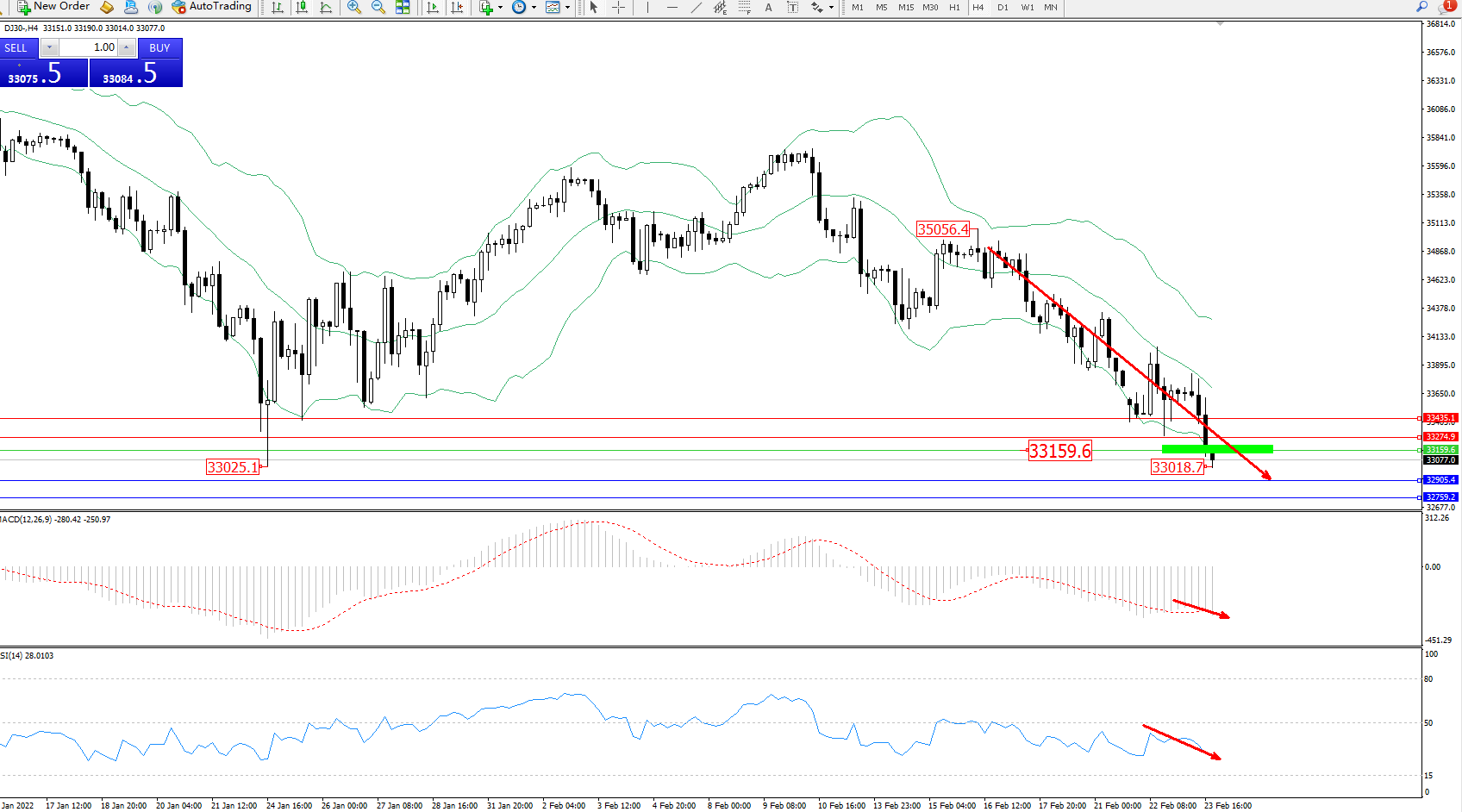
Task: Switch to the D1 timeframe
Action: click(1003, 7)
